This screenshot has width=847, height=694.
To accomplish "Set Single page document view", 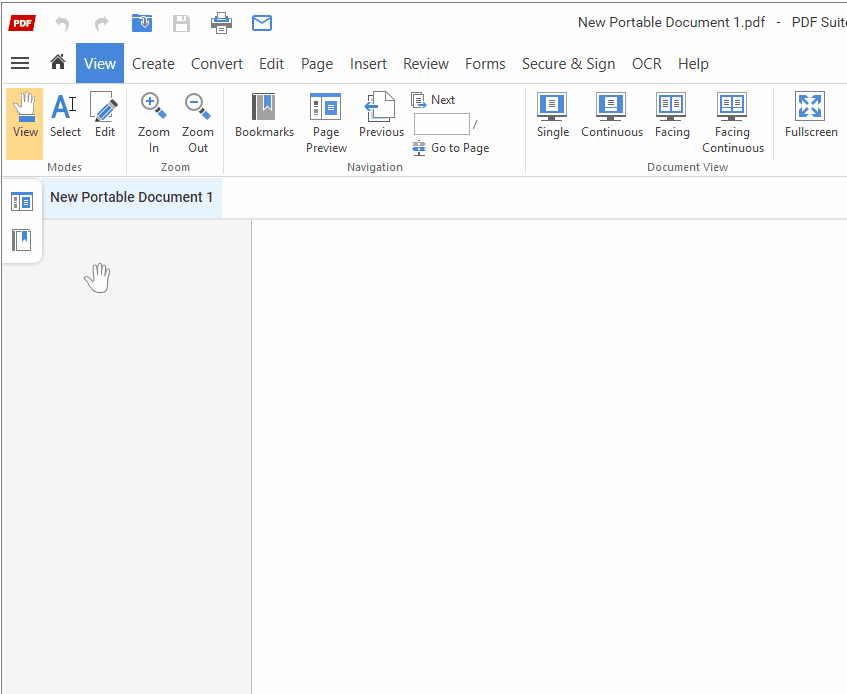I will 553,116.
